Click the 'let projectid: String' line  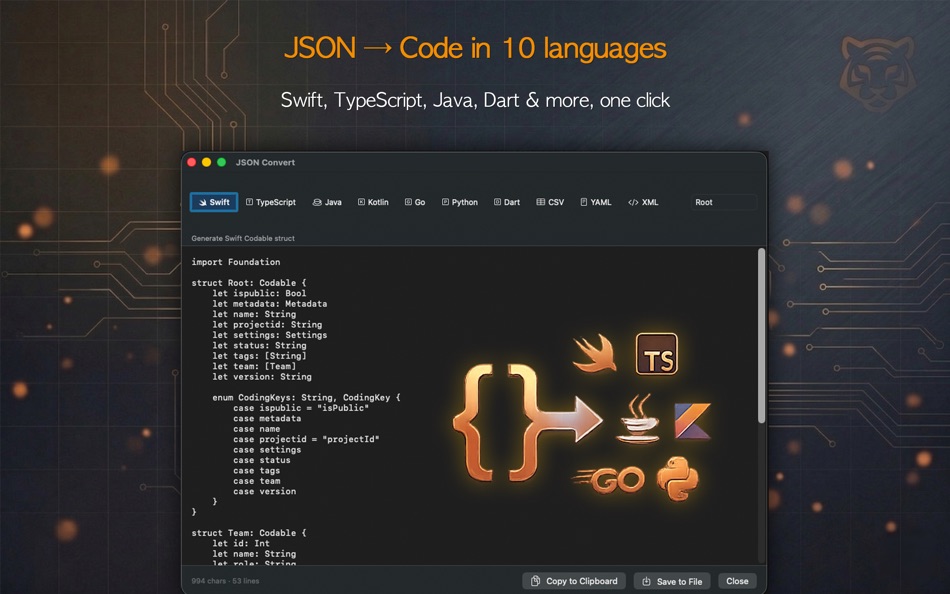click(267, 325)
